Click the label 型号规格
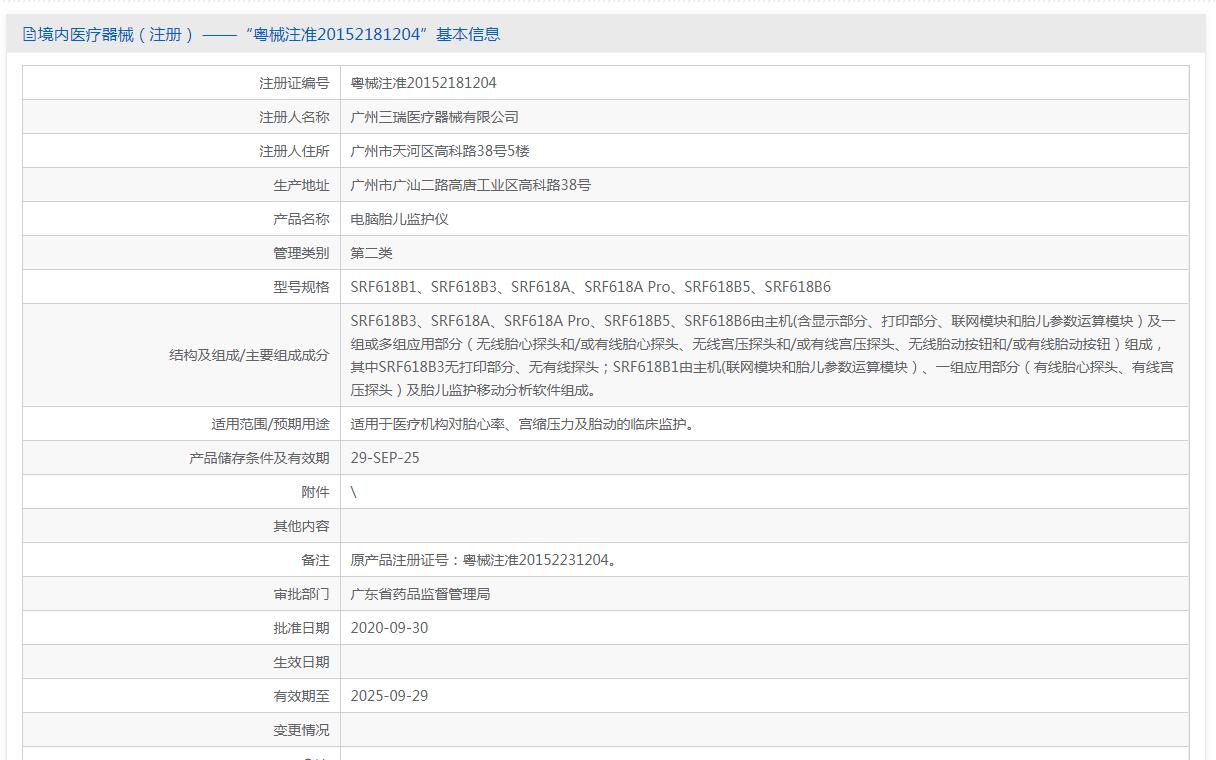 301,287
